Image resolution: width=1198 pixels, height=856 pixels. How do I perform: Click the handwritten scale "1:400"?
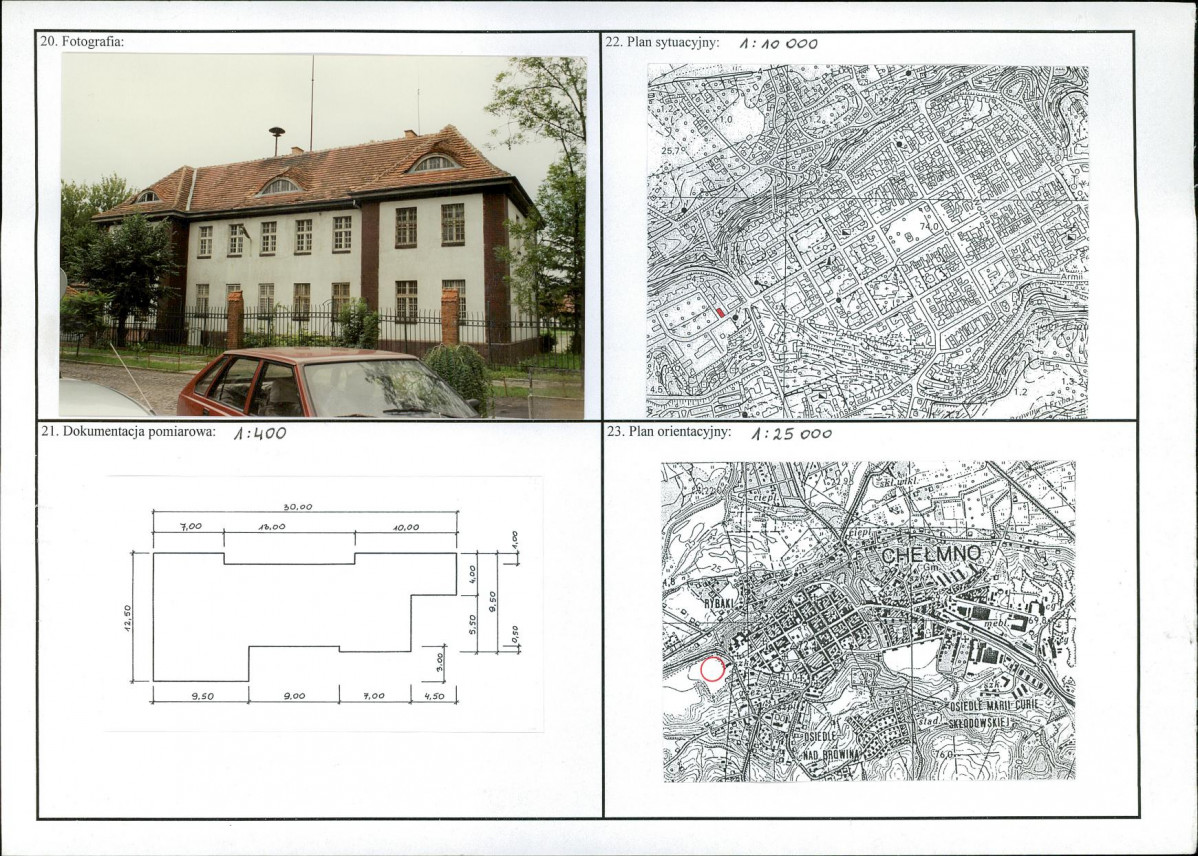(x=260, y=433)
